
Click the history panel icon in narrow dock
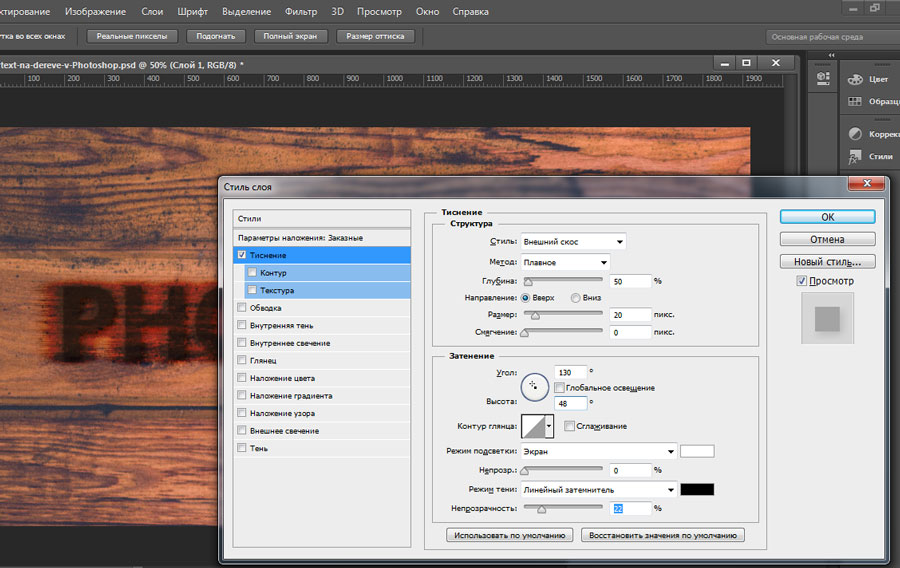click(823, 78)
